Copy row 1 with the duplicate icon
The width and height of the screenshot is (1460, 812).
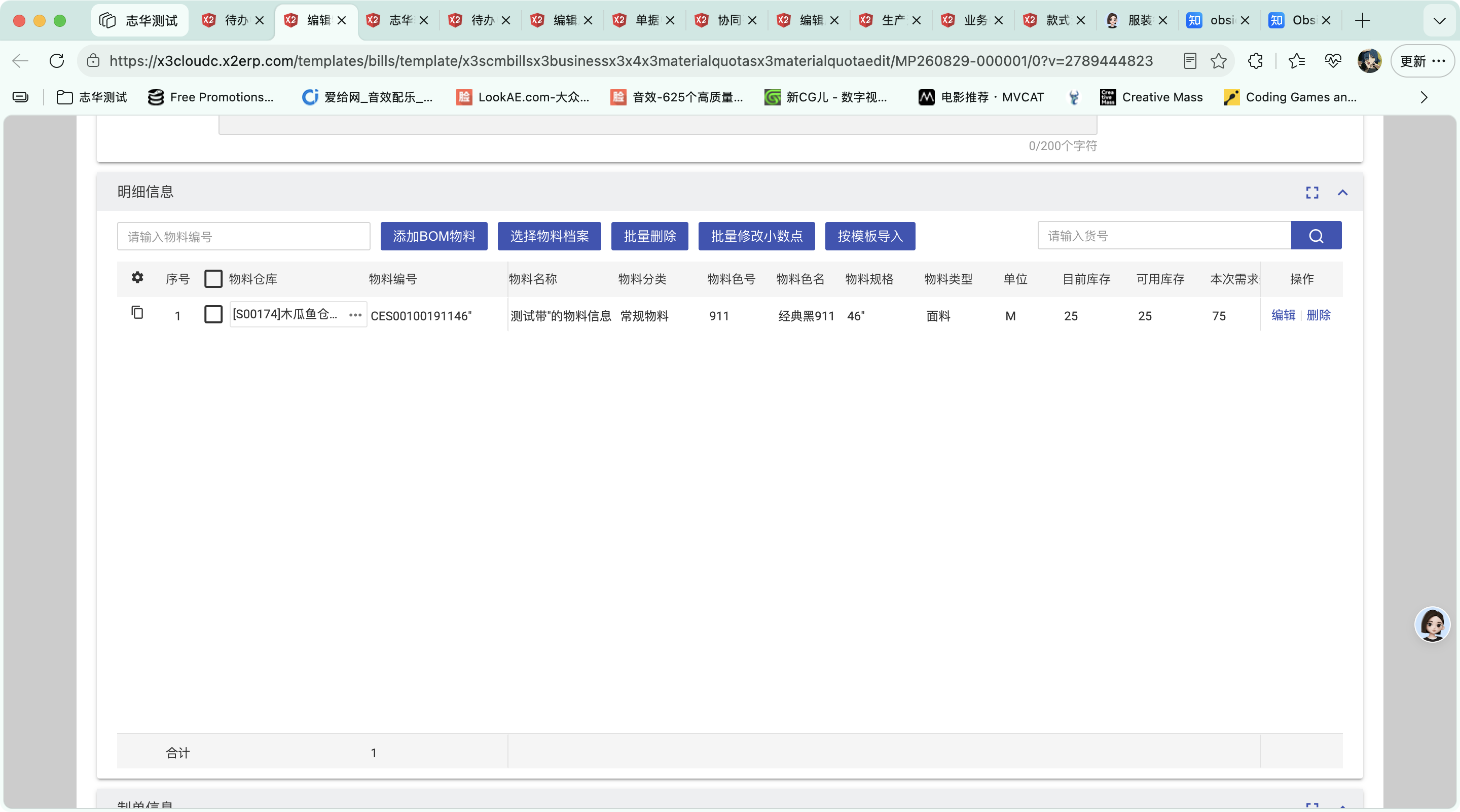click(137, 313)
